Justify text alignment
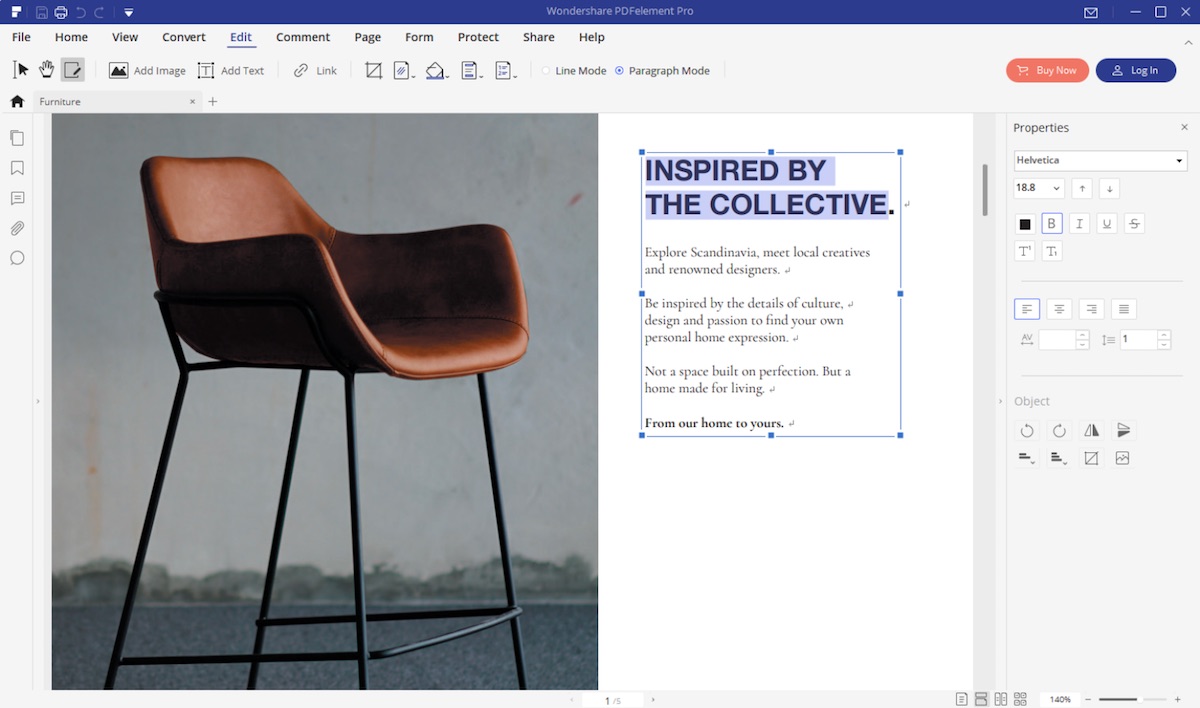This screenshot has width=1200, height=708. tap(1124, 310)
